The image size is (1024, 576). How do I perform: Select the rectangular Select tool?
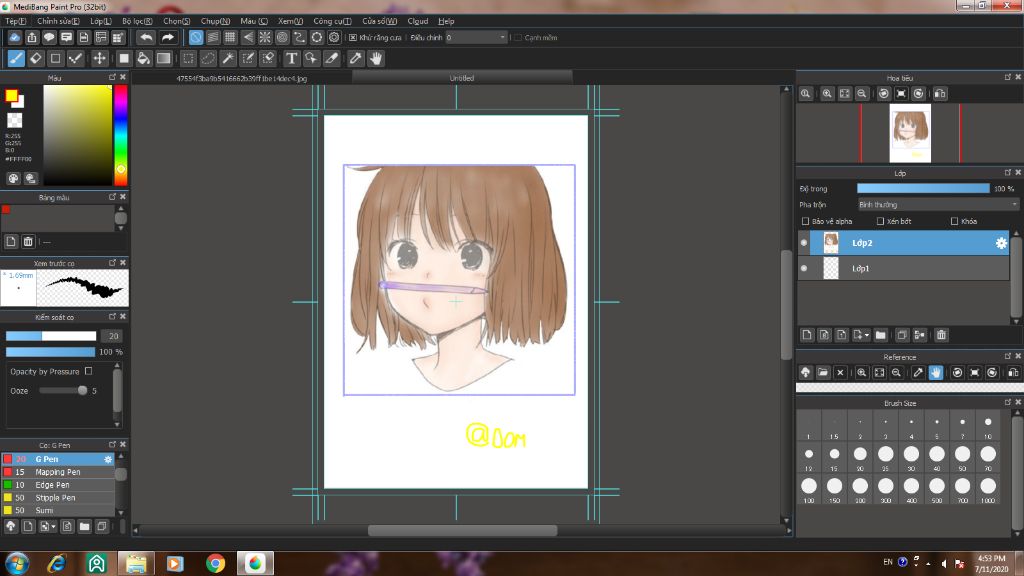188,59
